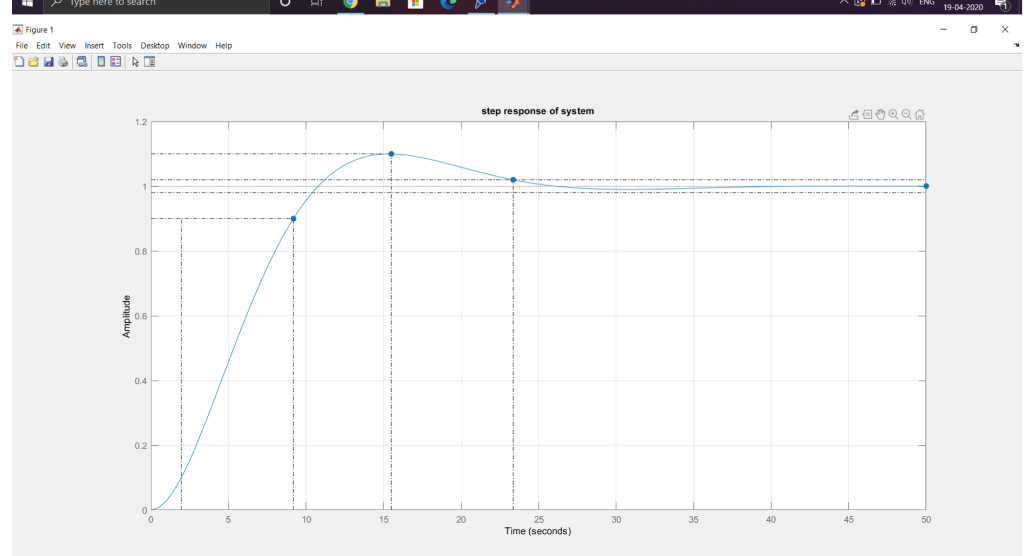
Task: Click the dock figure arrow below the close button
Action: tap(1016, 45)
